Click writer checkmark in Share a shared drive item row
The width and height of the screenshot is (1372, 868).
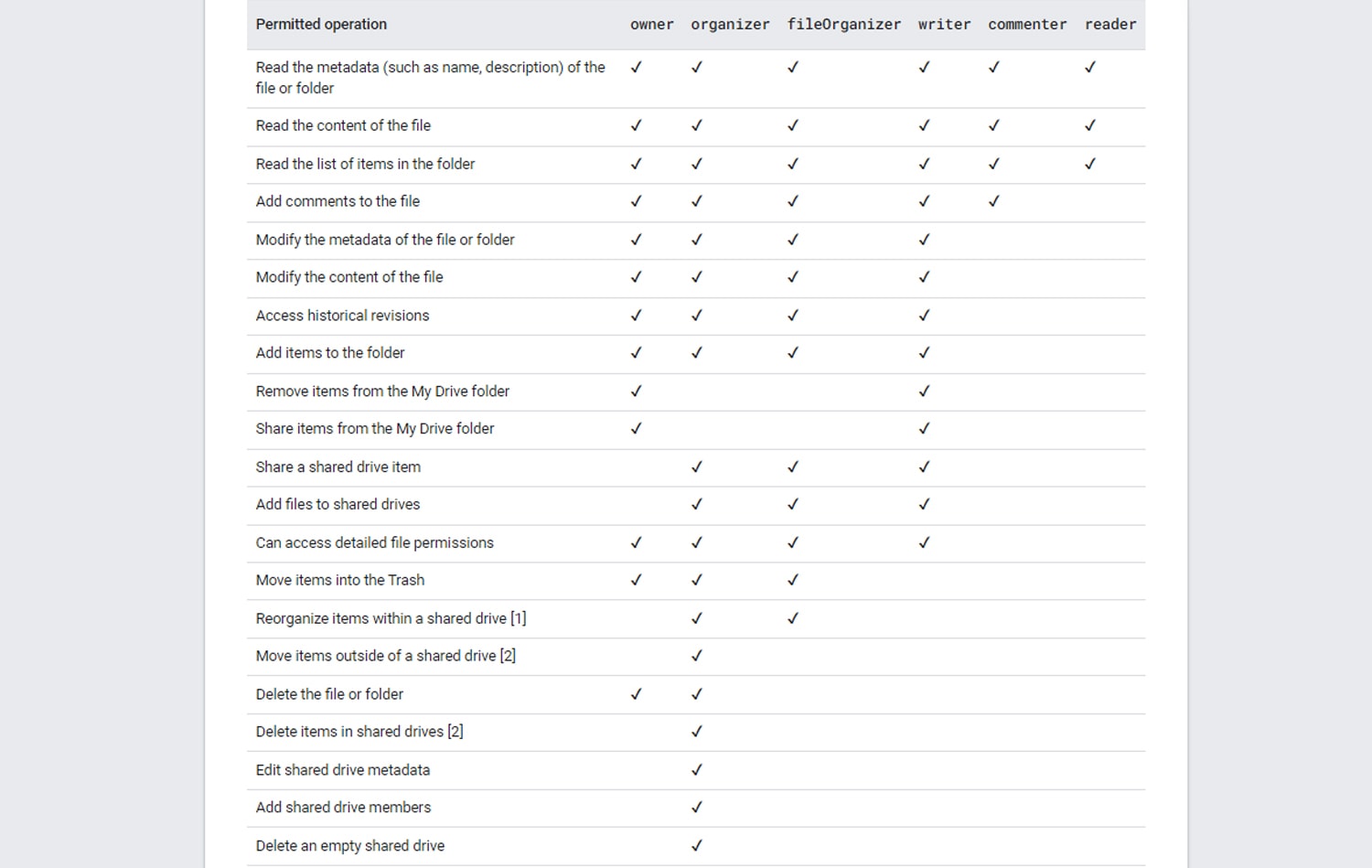click(x=924, y=466)
